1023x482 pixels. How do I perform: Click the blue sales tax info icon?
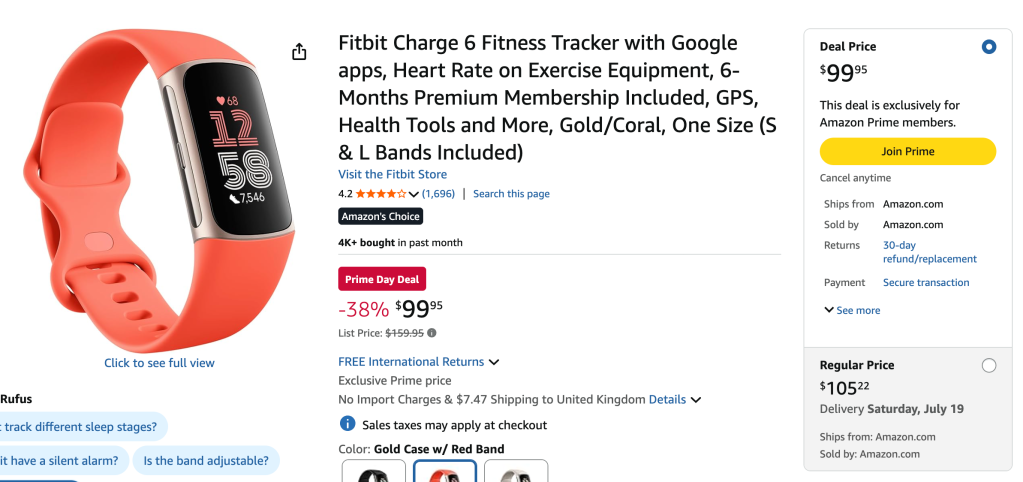(x=348, y=425)
